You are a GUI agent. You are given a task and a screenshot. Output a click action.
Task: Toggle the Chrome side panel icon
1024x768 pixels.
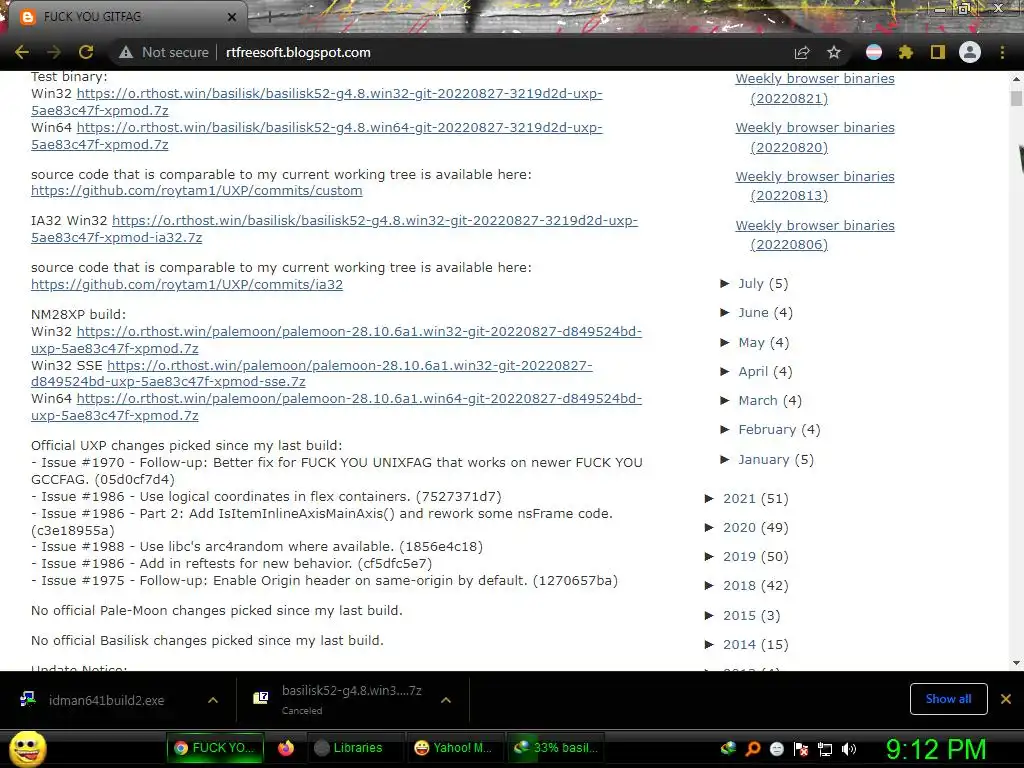938,52
